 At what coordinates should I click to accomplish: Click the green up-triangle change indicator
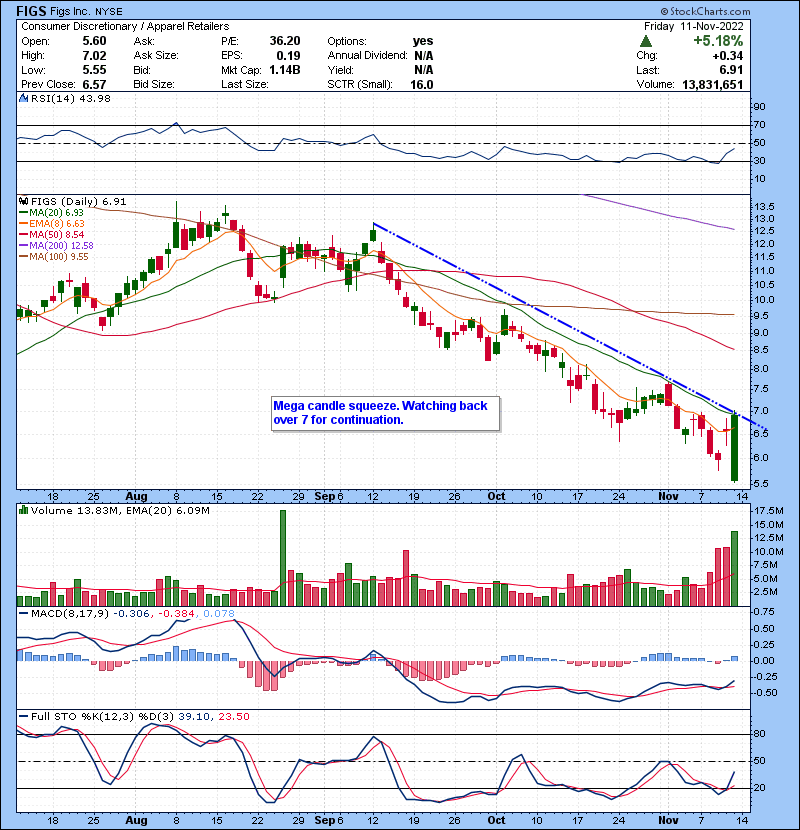pyautogui.click(x=645, y=41)
